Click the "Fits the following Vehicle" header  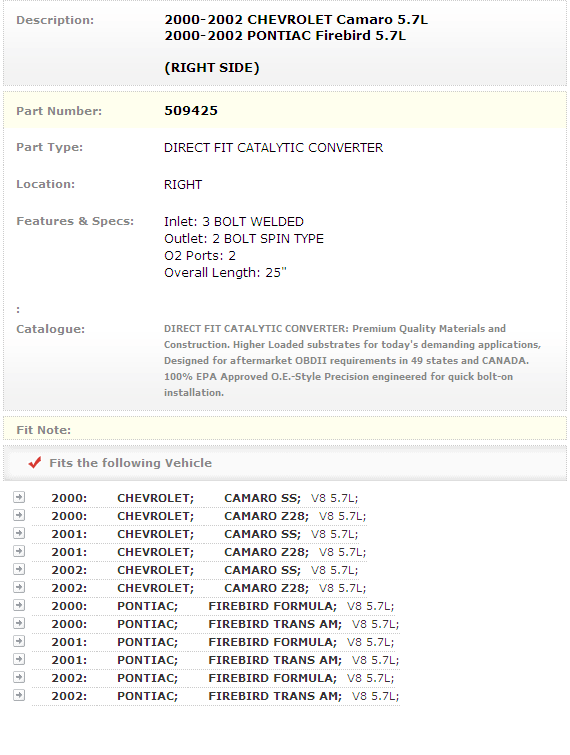[x=130, y=463]
